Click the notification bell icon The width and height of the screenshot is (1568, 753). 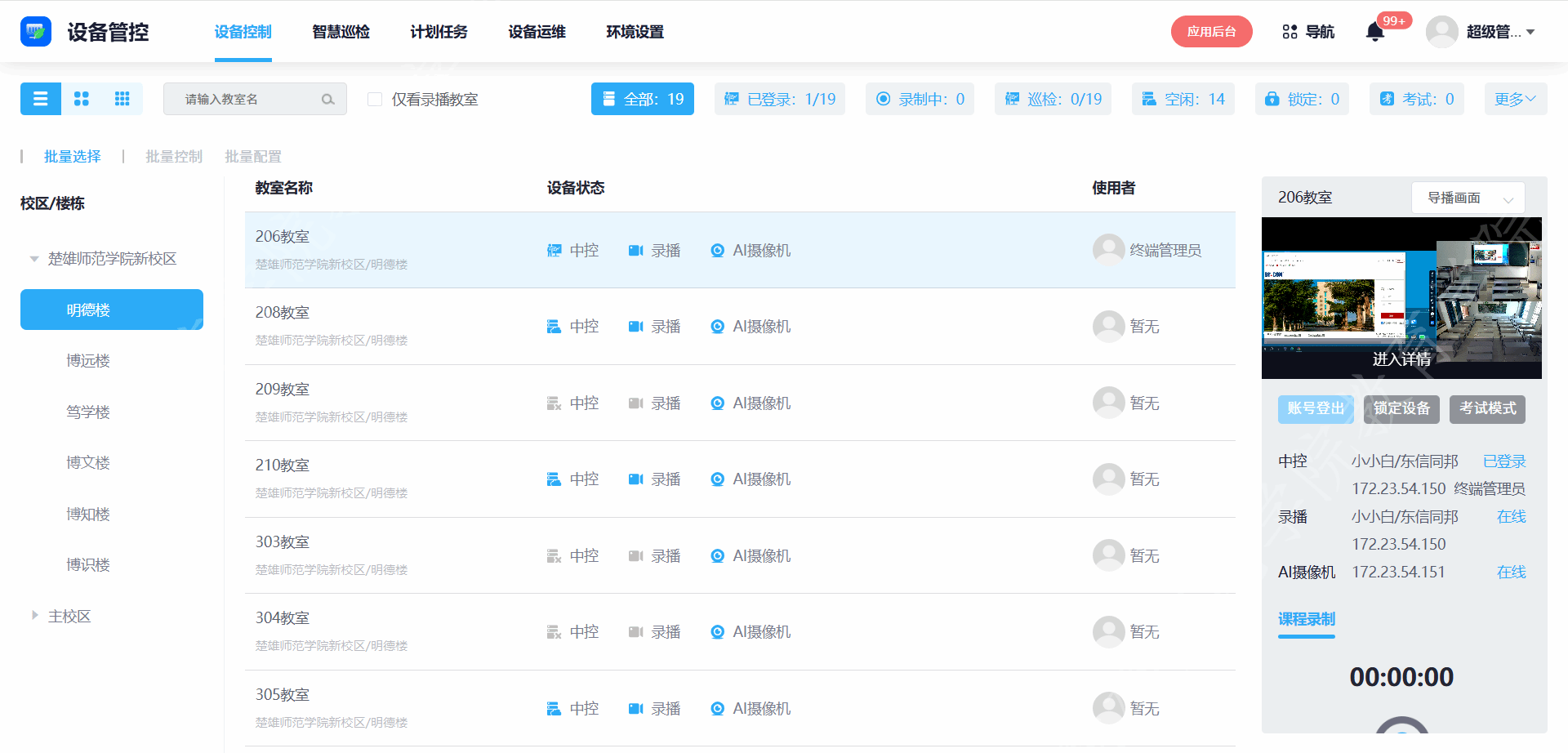(x=1375, y=32)
